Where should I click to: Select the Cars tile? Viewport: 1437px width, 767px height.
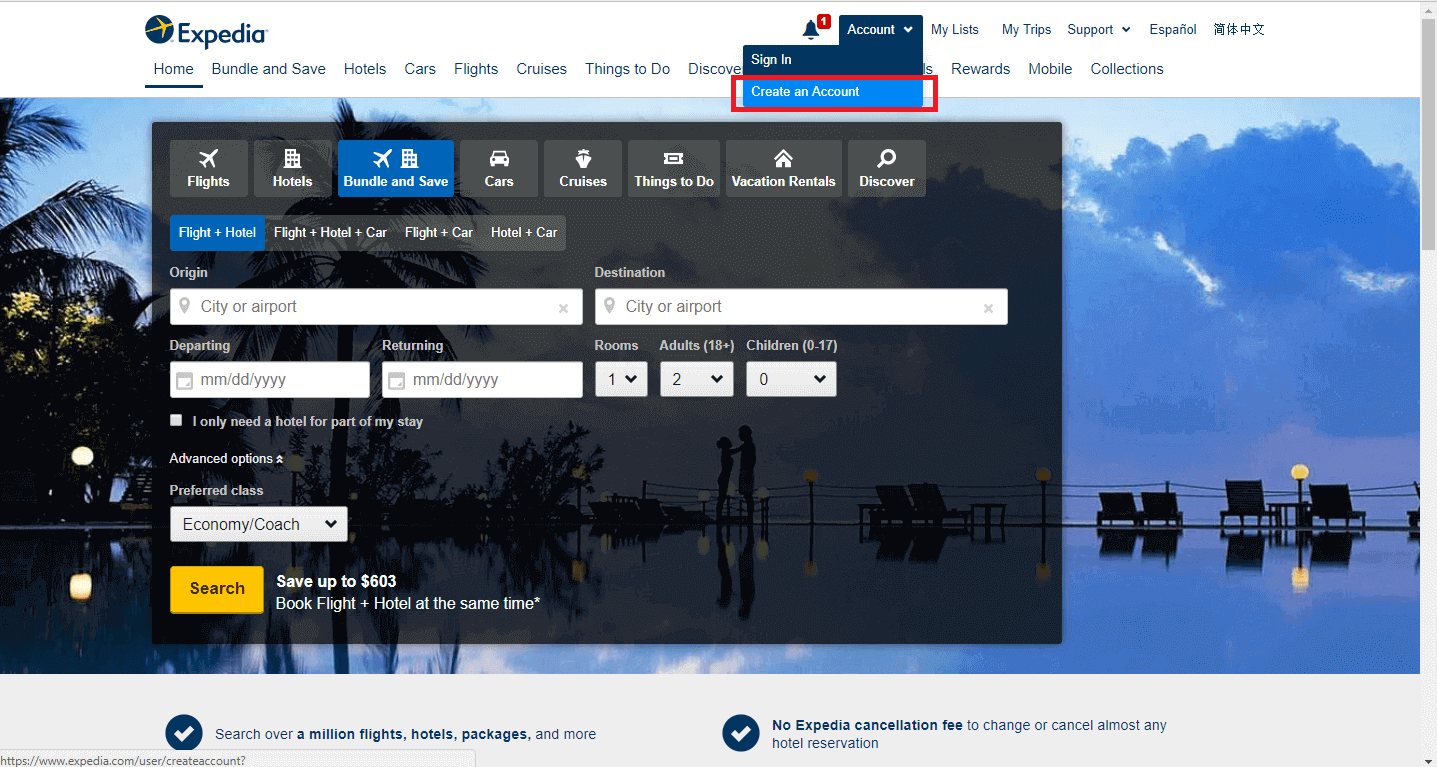[499, 168]
